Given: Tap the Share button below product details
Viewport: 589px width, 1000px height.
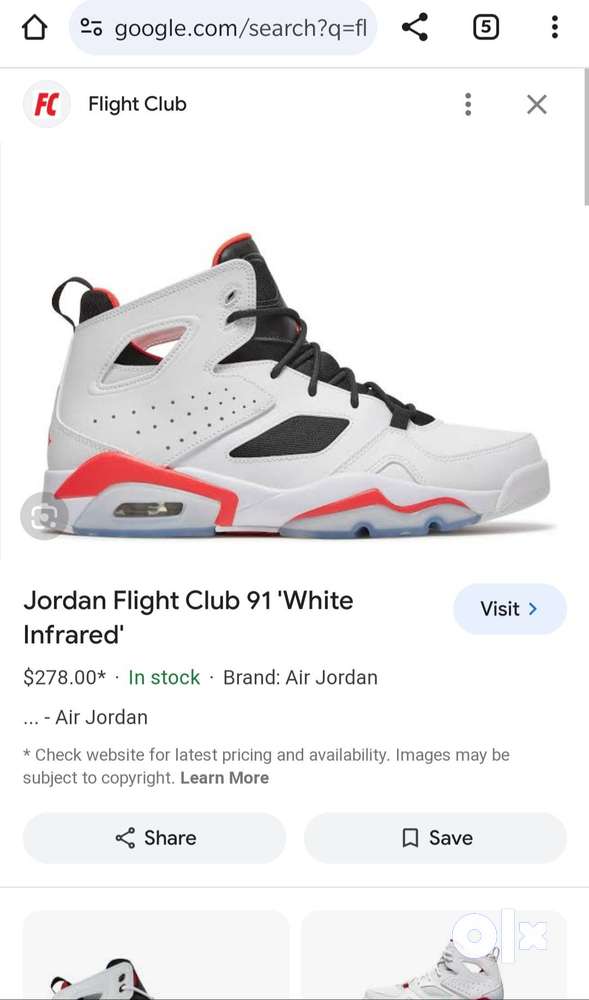Looking at the screenshot, I should pyautogui.click(x=154, y=837).
